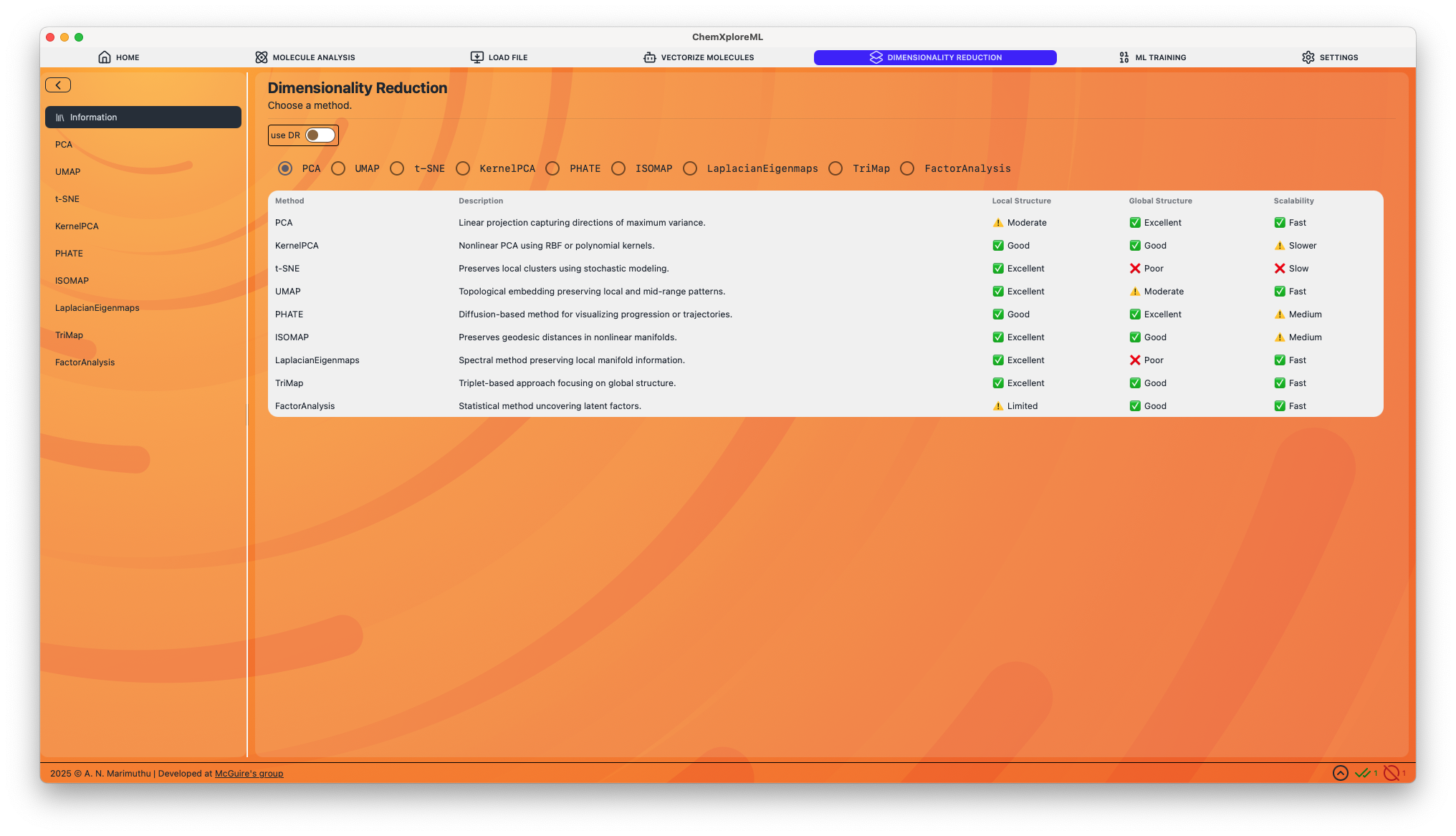Viewport: 1456px width, 836px height.
Task: Toggle the use DR switch
Action: click(x=320, y=135)
